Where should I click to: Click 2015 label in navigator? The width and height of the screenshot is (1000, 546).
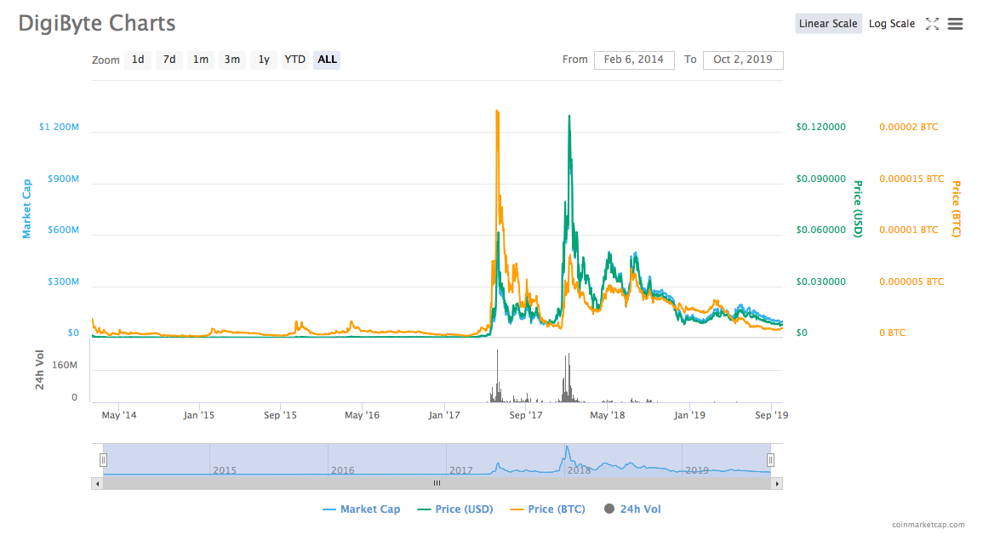click(x=224, y=470)
